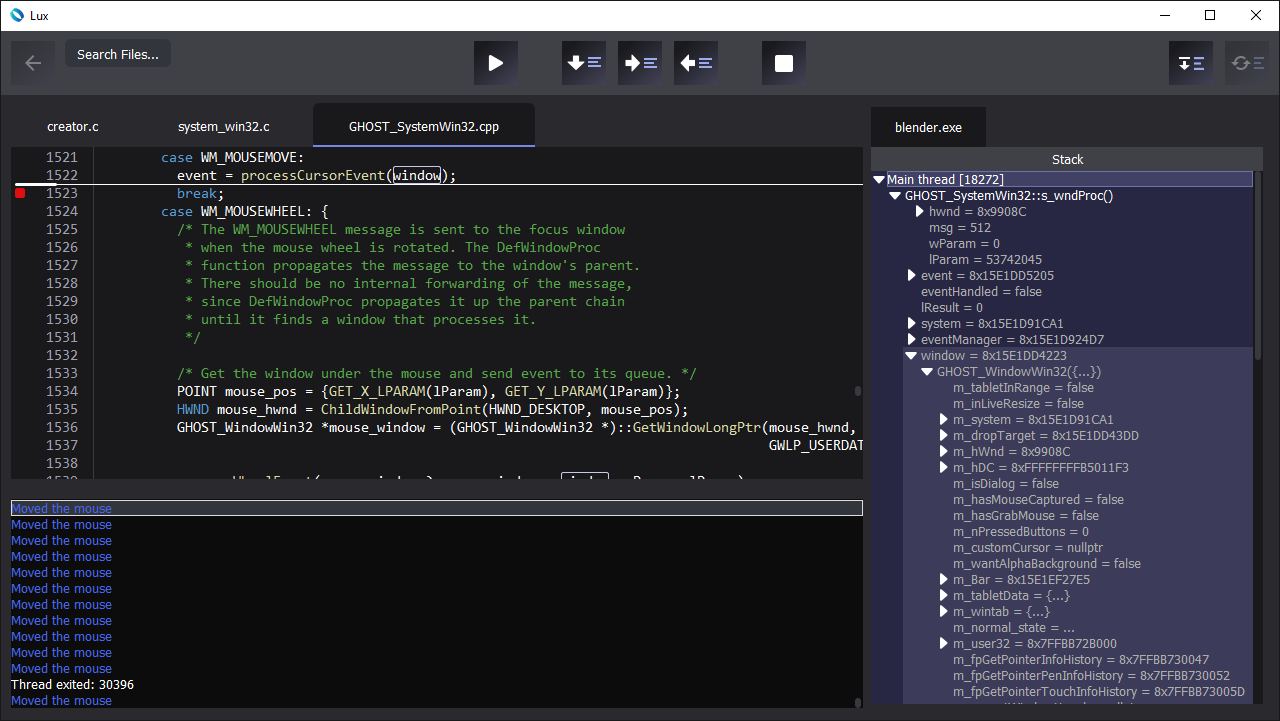Viewport: 1280px width, 721px height.
Task: Click line number 1534 in the gutter
Action: click(x=62, y=391)
